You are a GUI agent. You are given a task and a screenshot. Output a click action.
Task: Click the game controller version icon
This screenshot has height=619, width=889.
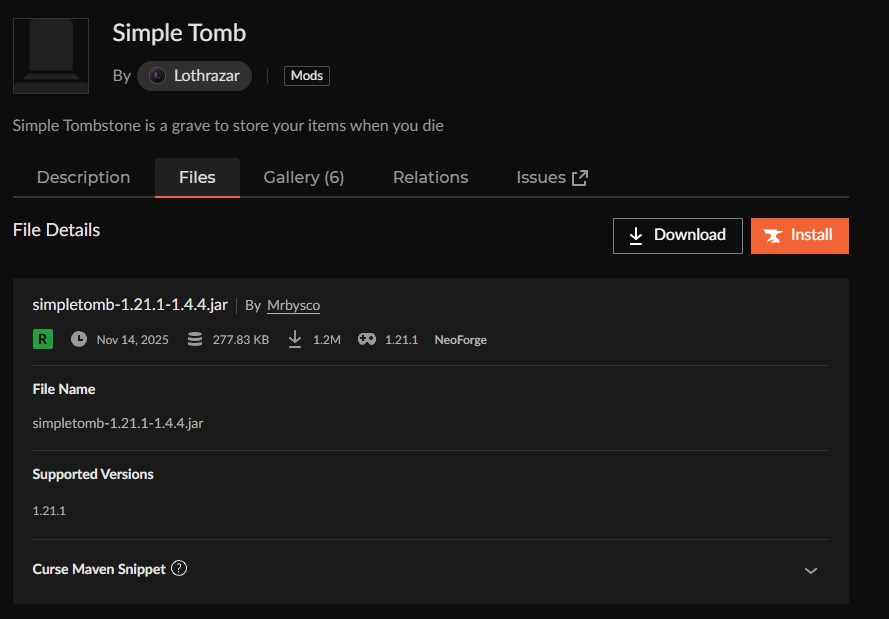click(x=367, y=339)
